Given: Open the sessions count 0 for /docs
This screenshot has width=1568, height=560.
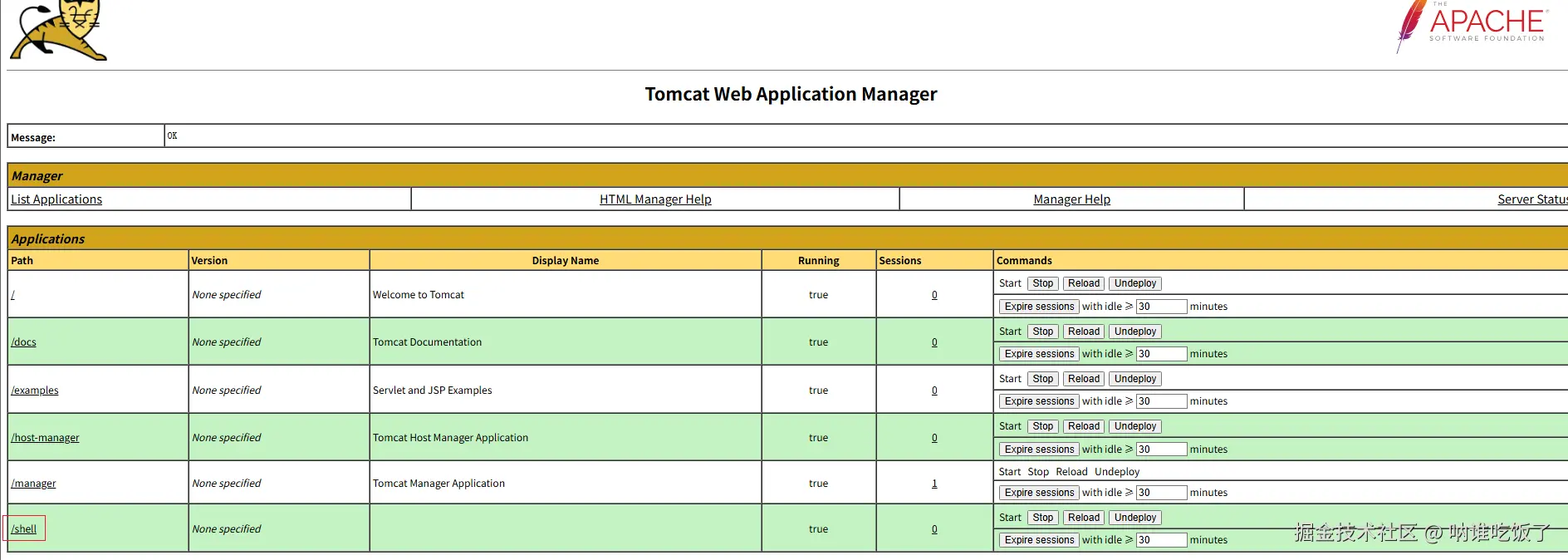Looking at the screenshot, I should tap(934, 342).
